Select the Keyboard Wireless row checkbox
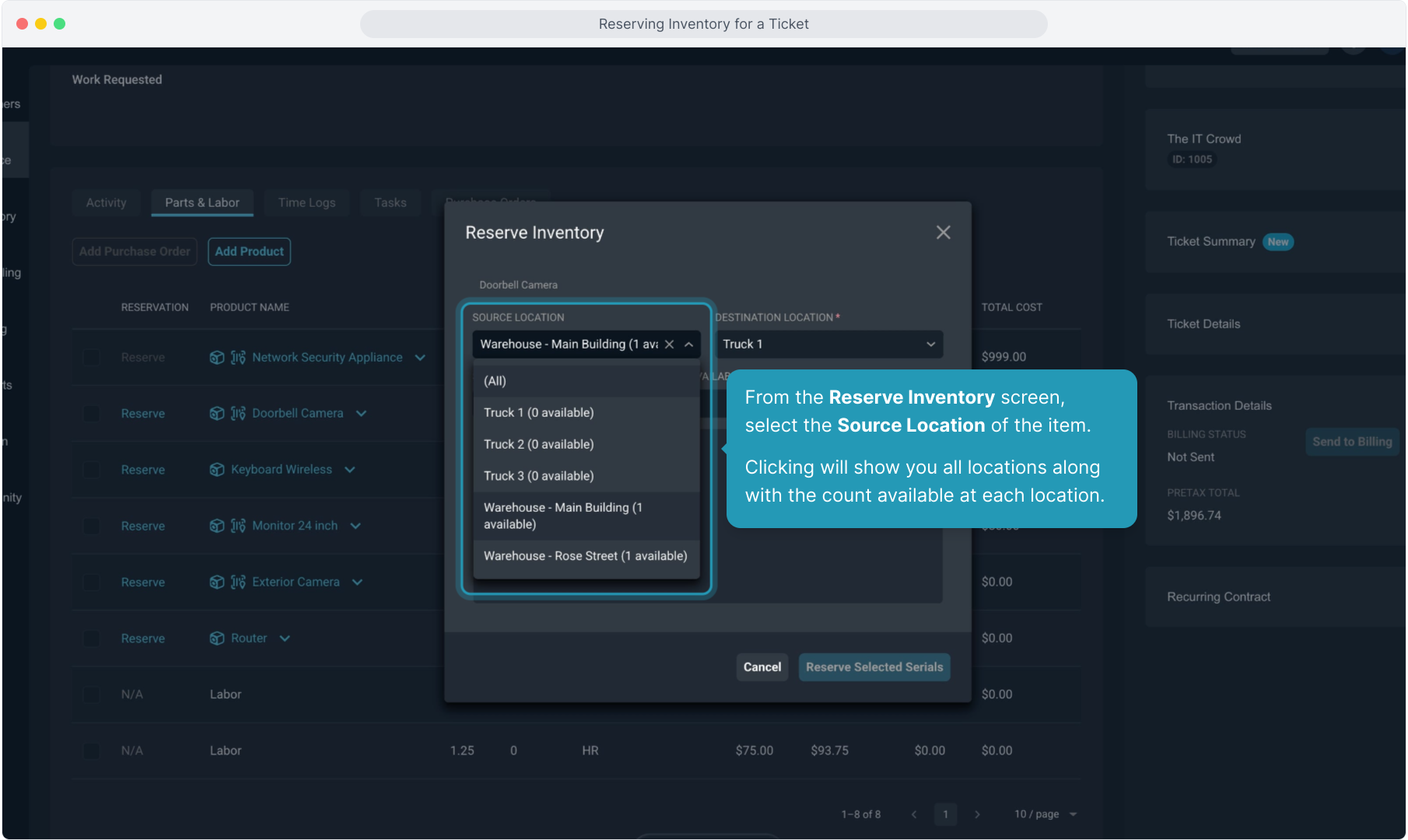The height and width of the screenshot is (840, 1408). click(x=92, y=470)
